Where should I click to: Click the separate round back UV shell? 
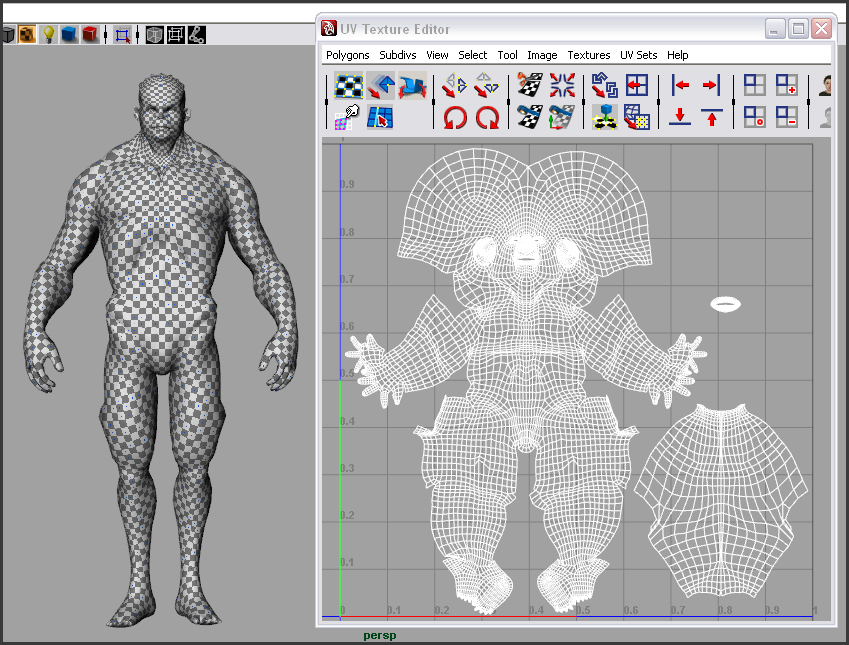pyautogui.click(x=721, y=501)
